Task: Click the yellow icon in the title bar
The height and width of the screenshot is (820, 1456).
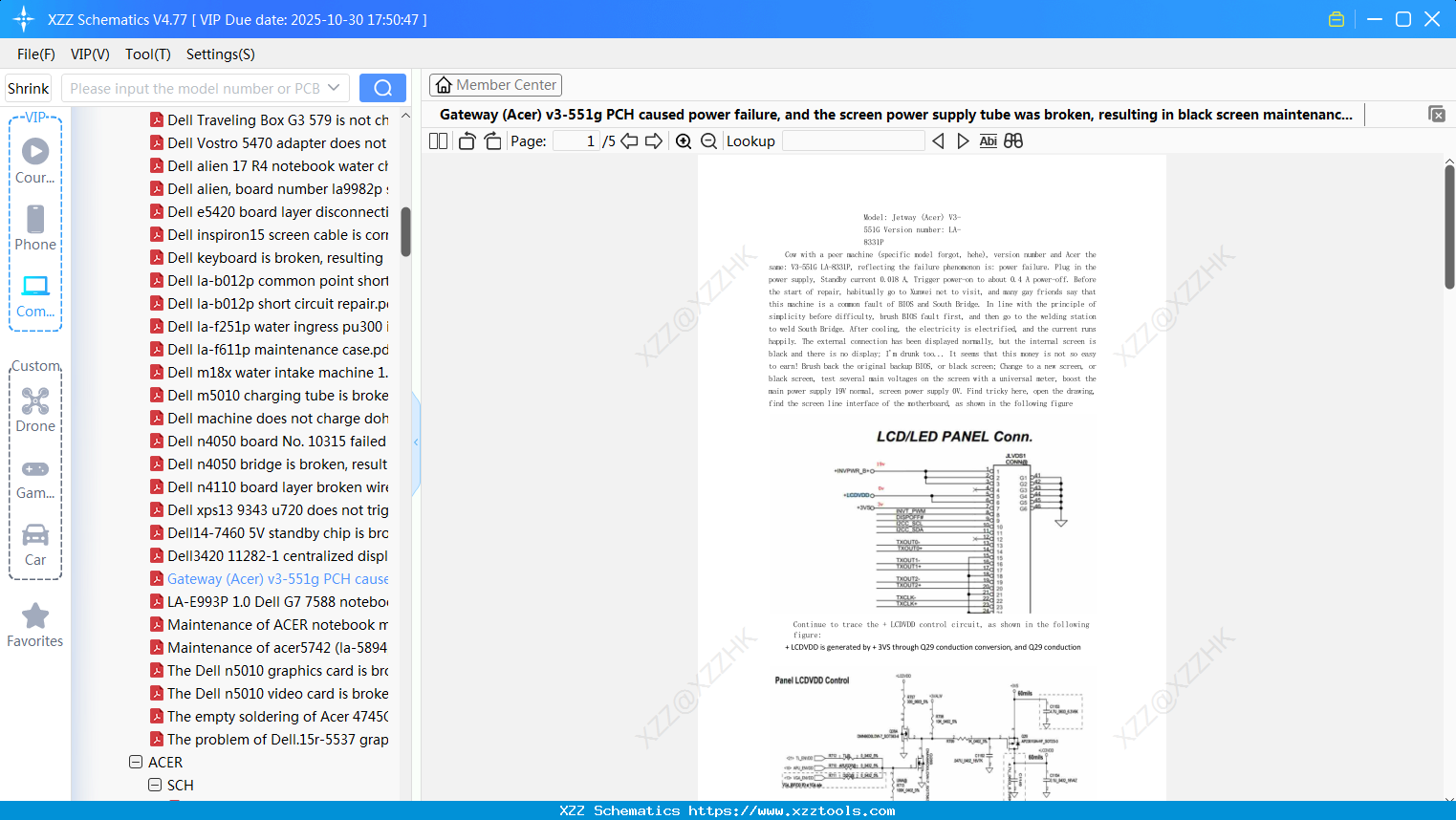Action: [1336, 19]
